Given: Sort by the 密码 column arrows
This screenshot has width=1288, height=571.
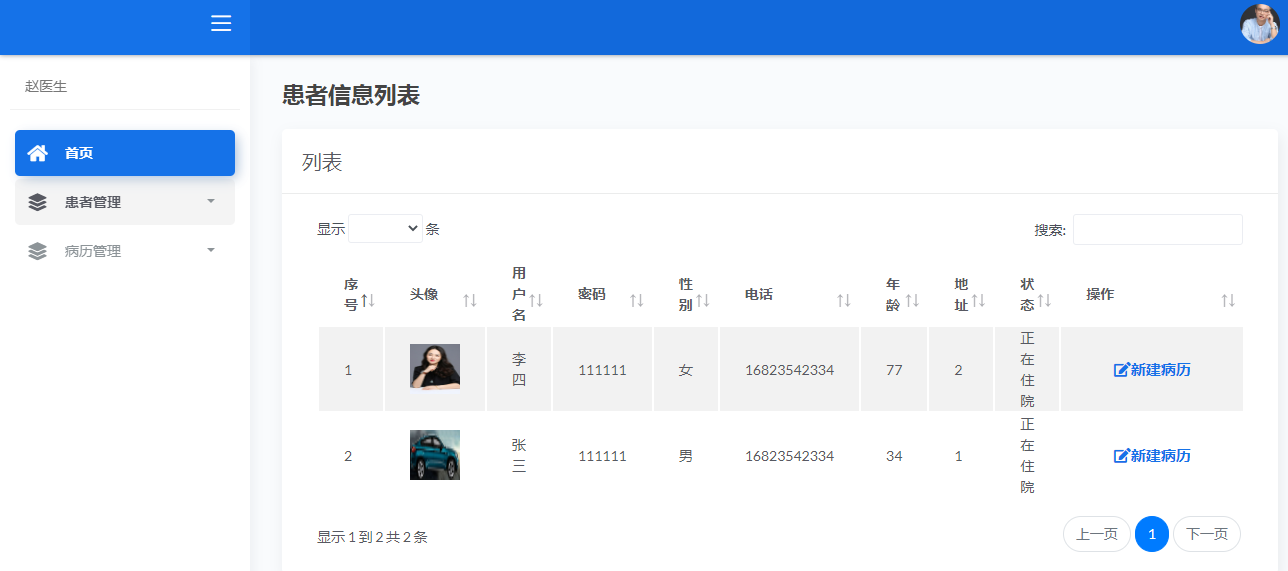Looking at the screenshot, I should coord(637,301).
